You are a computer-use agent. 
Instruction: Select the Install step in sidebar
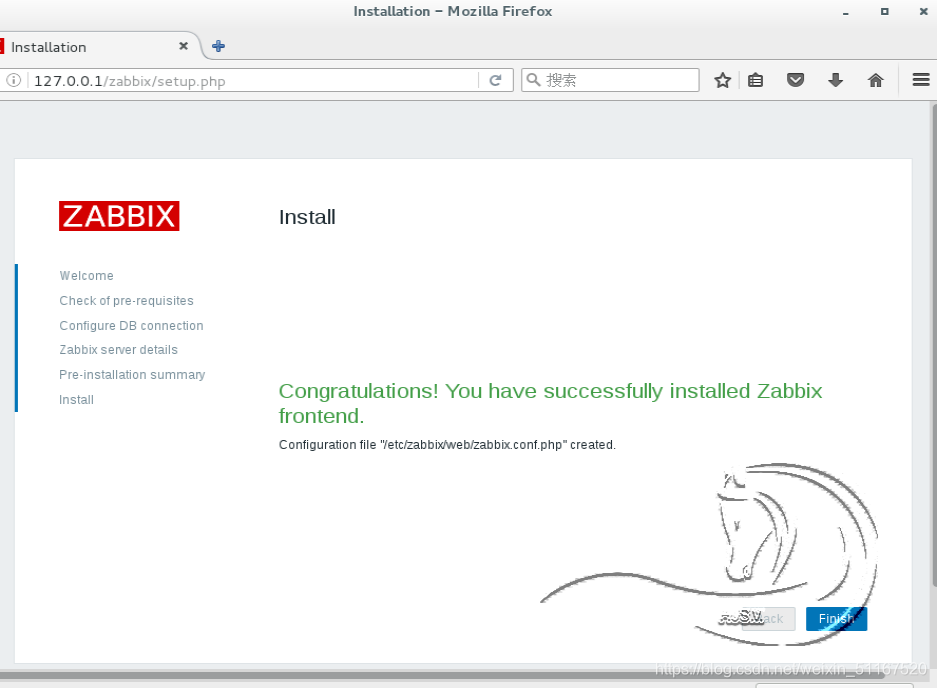(76, 400)
